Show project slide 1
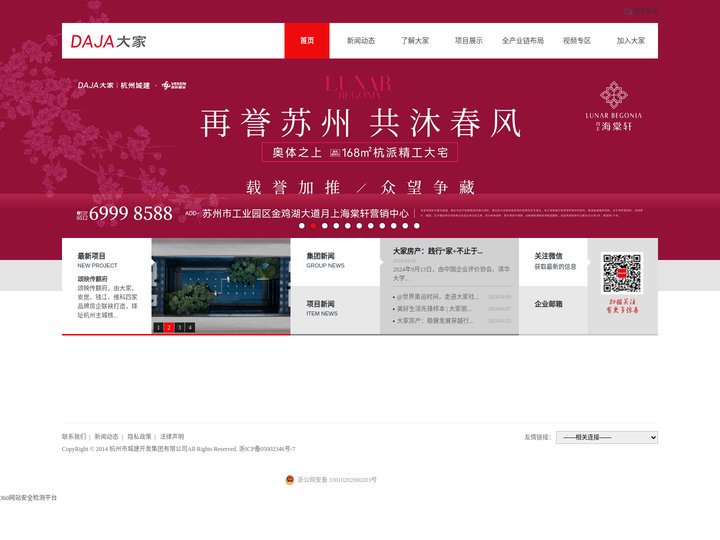This screenshot has width=720, height=540. pyautogui.click(x=158, y=327)
